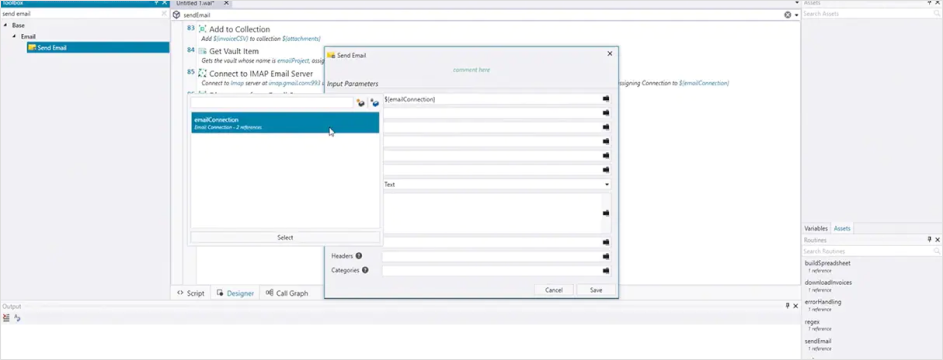This screenshot has height=360, width=943.
Task: Click the $(invoiceCSV) link in step 83
Action: tap(231, 38)
